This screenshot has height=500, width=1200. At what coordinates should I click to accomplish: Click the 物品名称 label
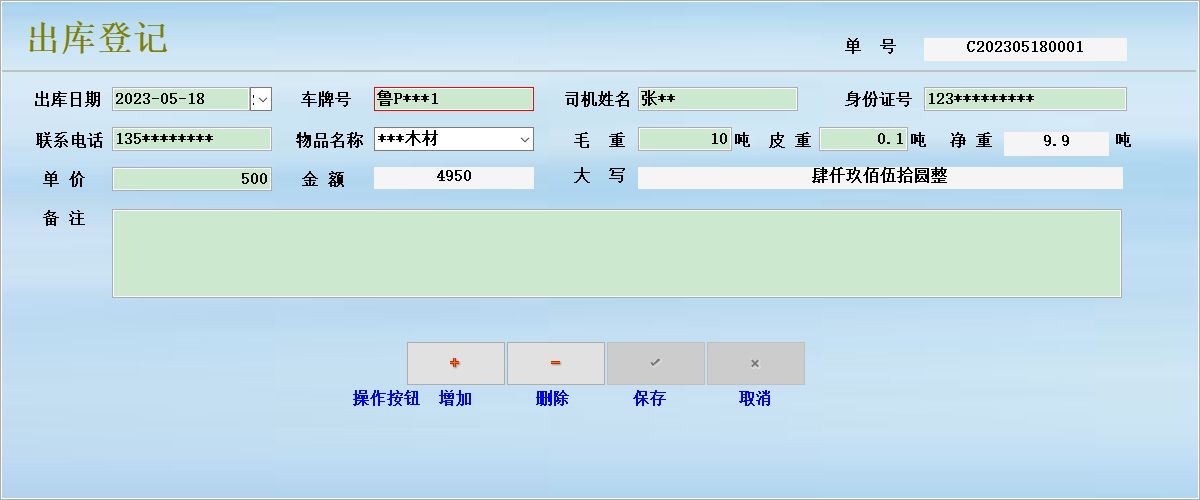pyautogui.click(x=329, y=139)
